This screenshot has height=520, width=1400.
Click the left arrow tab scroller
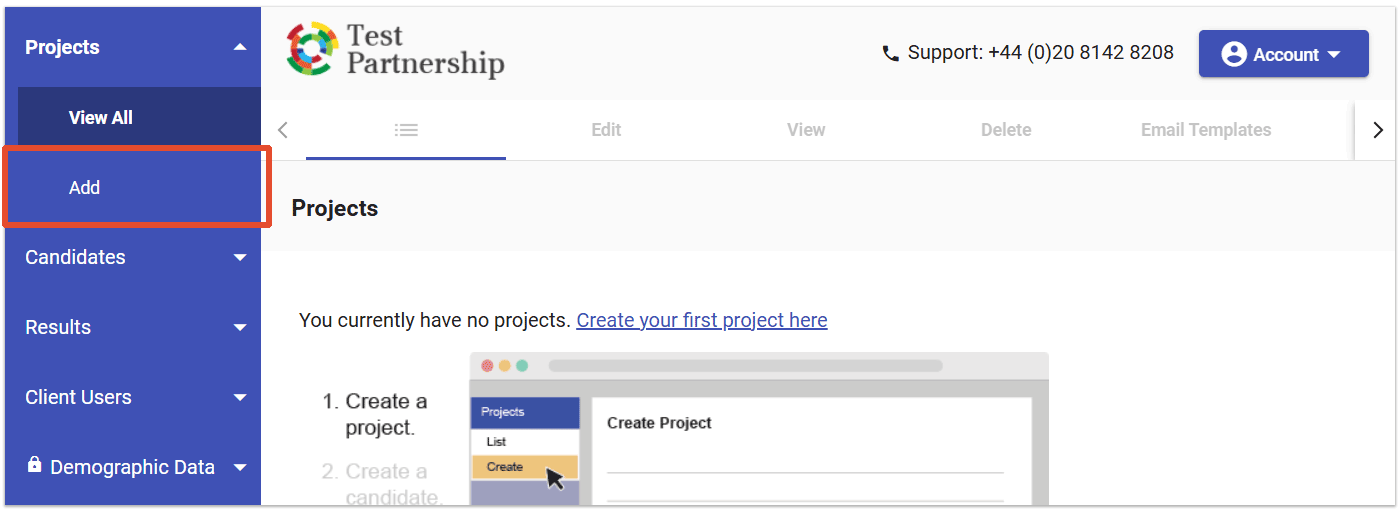pos(283,130)
